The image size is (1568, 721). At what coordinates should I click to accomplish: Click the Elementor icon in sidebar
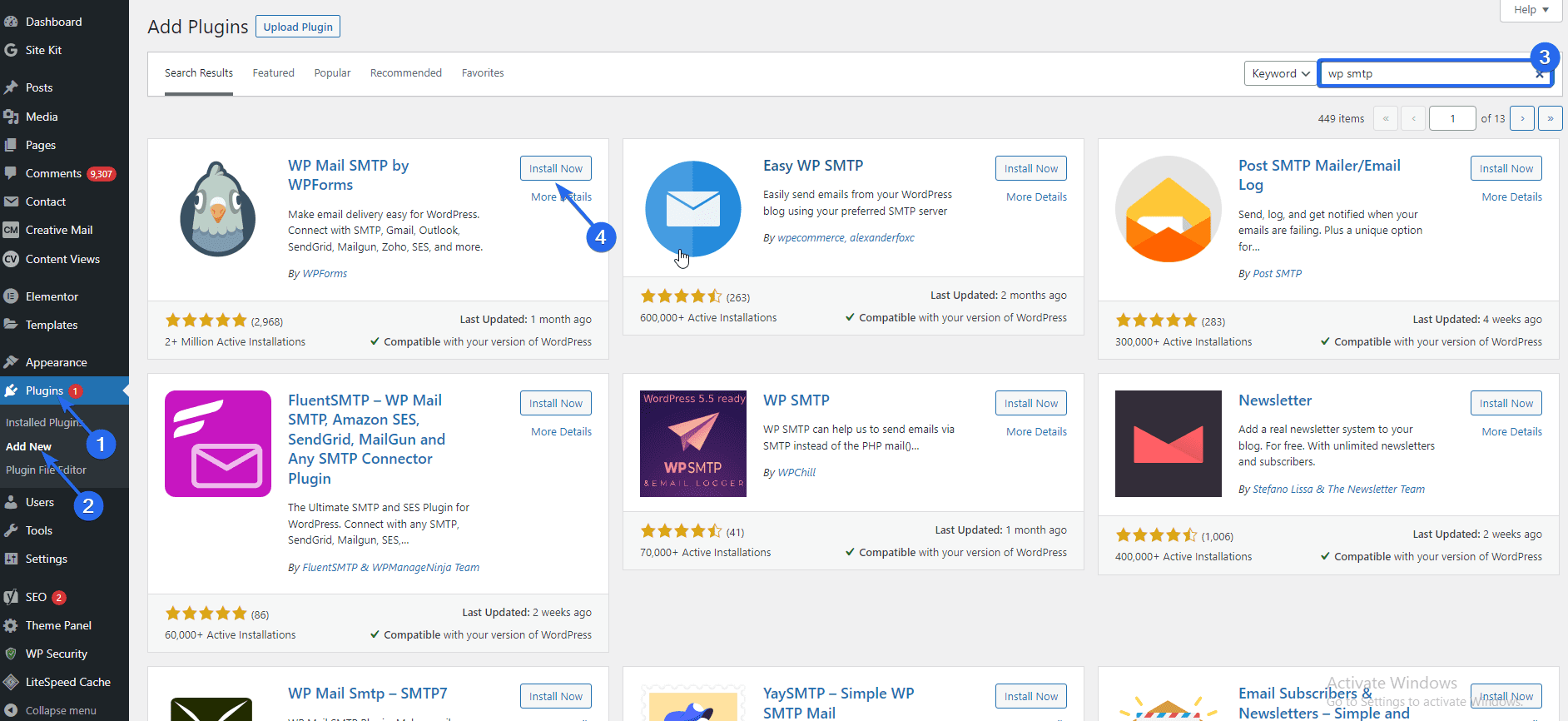coord(11,296)
